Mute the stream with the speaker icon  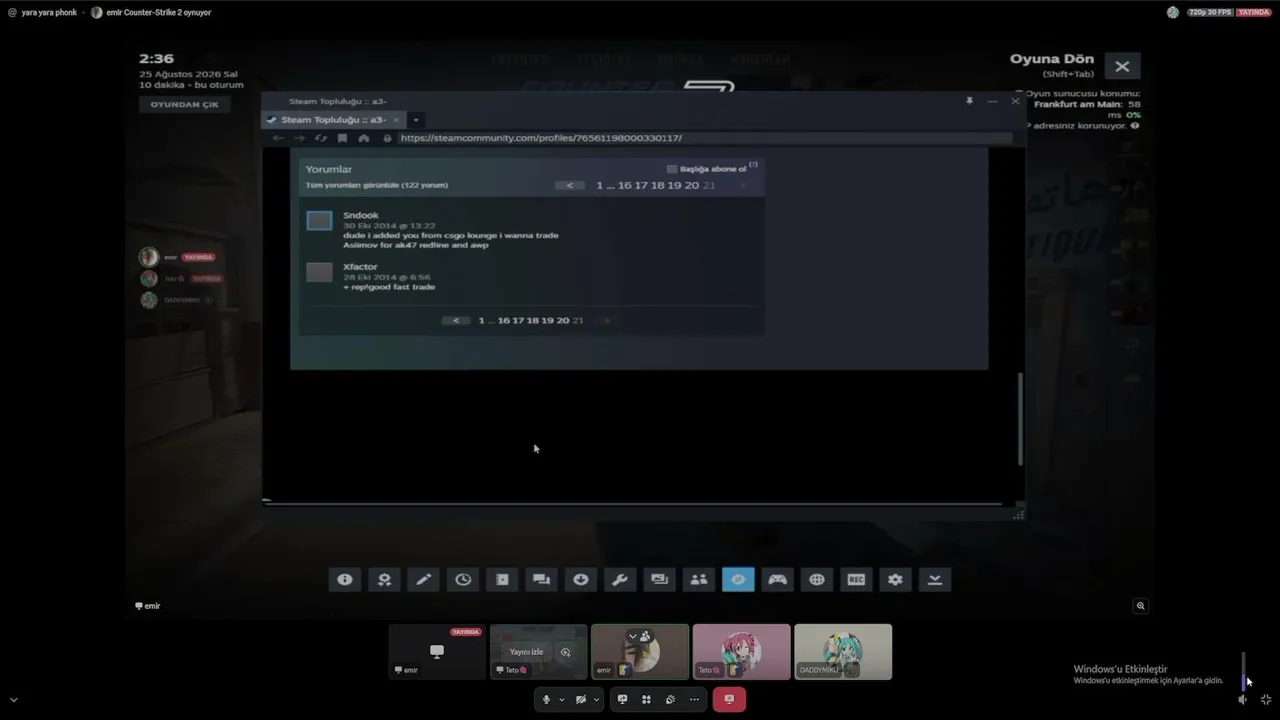[x=1242, y=700]
